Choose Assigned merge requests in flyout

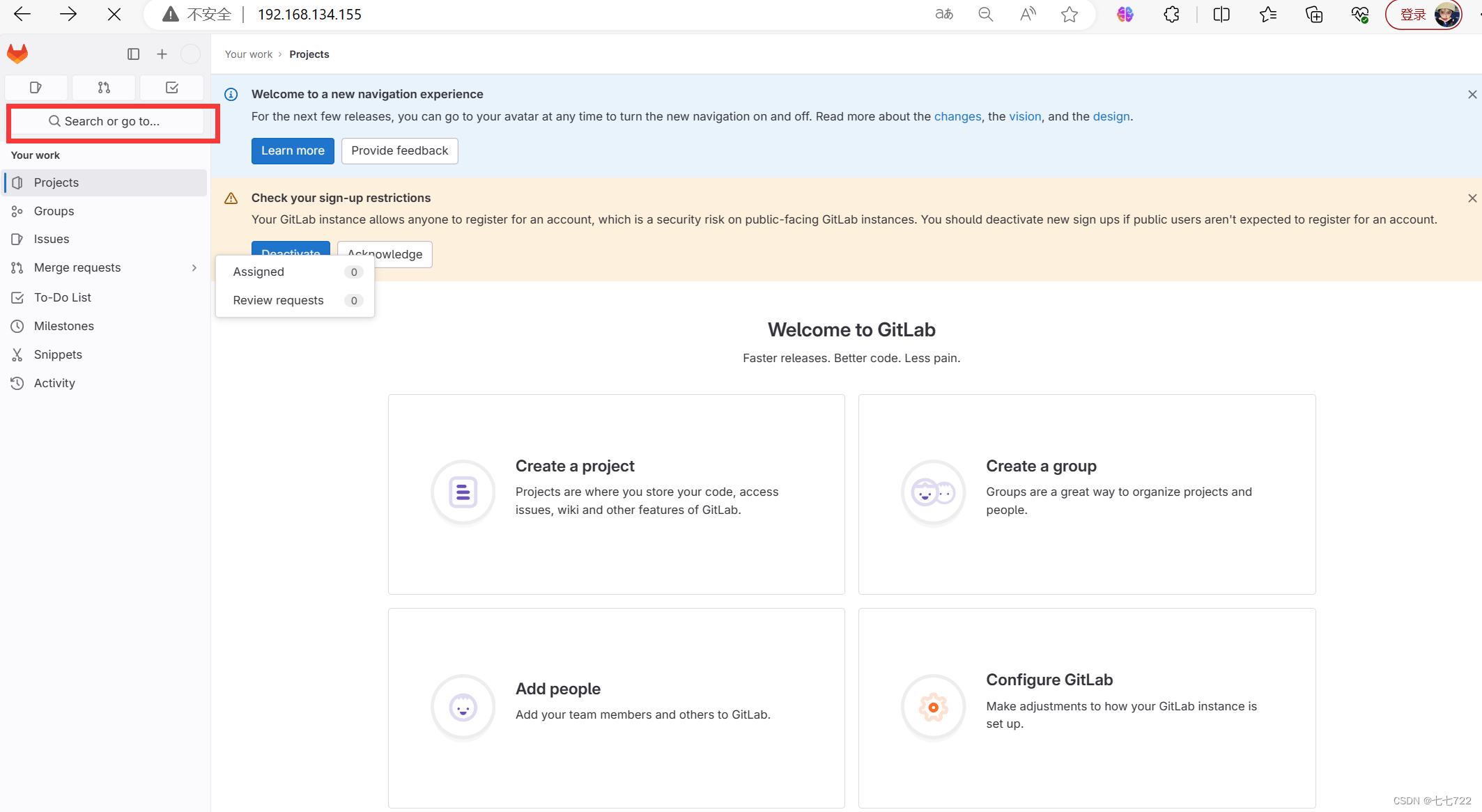tap(295, 272)
